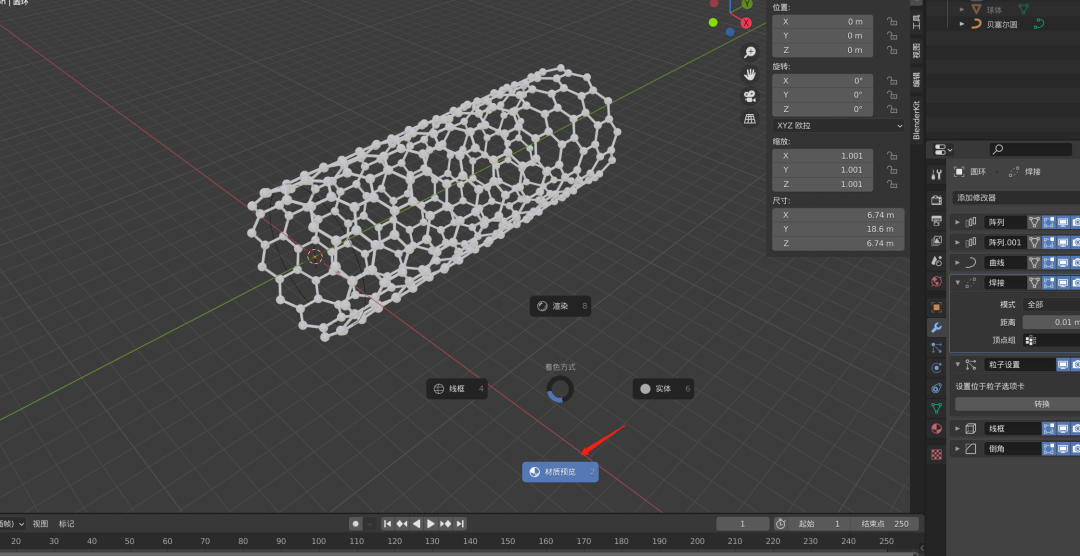Screen dimensions: 1080x556
Task: Open the 添加修改器 add modifier dropdown
Action: (1016, 198)
